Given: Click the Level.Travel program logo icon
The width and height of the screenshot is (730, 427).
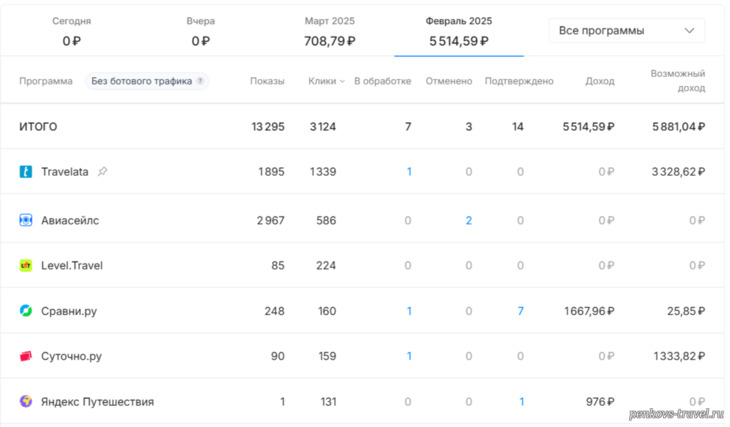Looking at the screenshot, I should (x=26, y=265).
